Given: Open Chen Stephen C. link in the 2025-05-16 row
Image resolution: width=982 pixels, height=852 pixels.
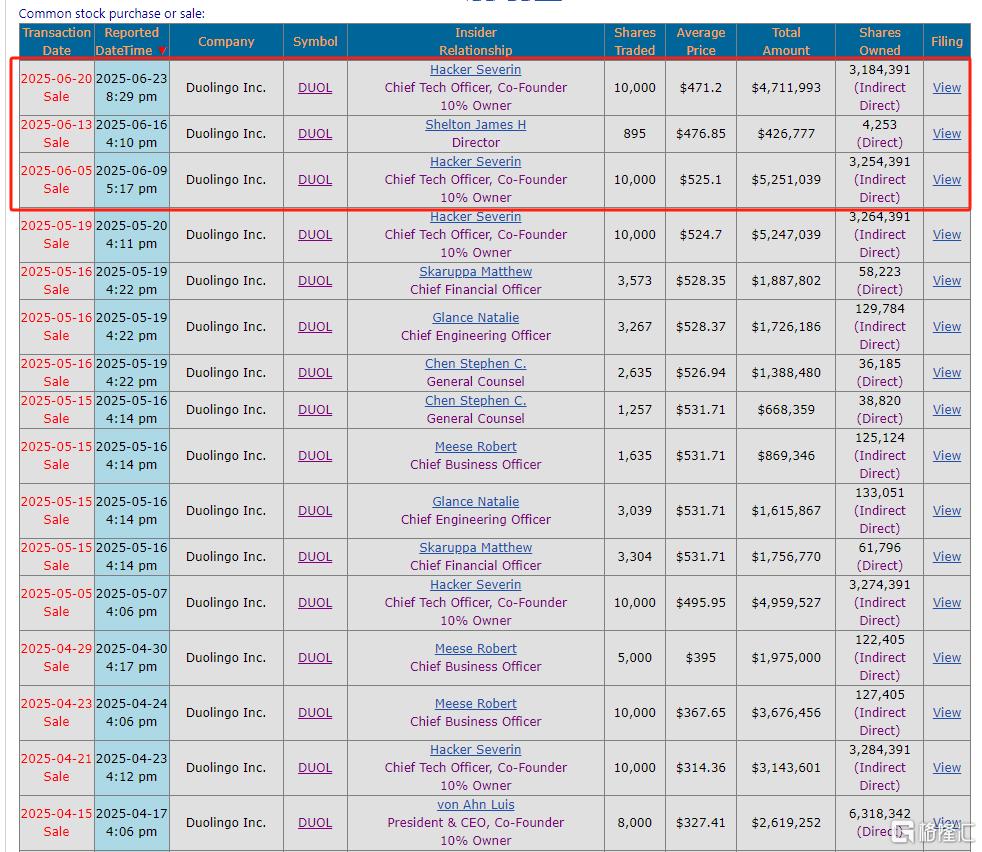Looking at the screenshot, I should tap(475, 364).
